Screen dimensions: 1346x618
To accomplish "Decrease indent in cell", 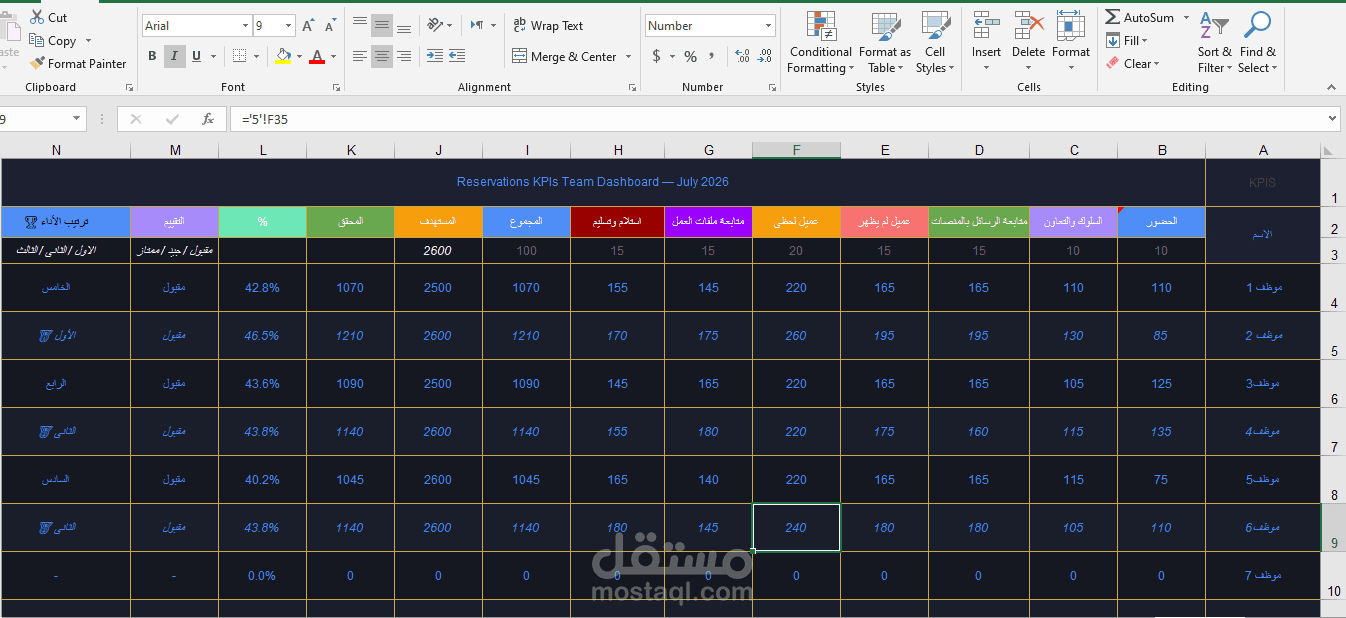I will pyautogui.click(x=434, y=56).
